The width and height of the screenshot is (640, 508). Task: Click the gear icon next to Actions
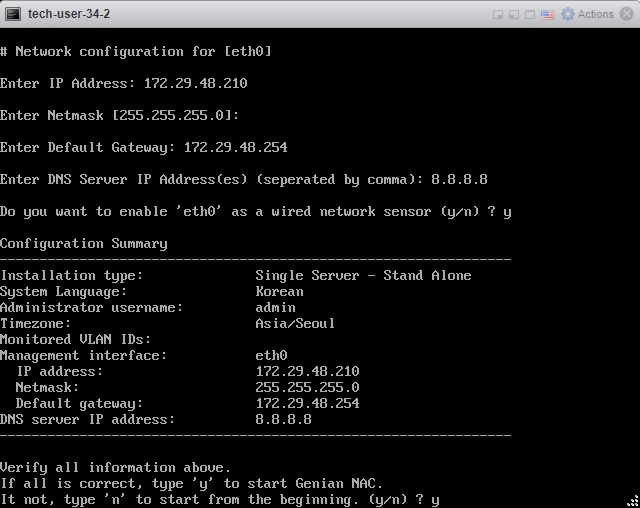[x=568, y=14]
